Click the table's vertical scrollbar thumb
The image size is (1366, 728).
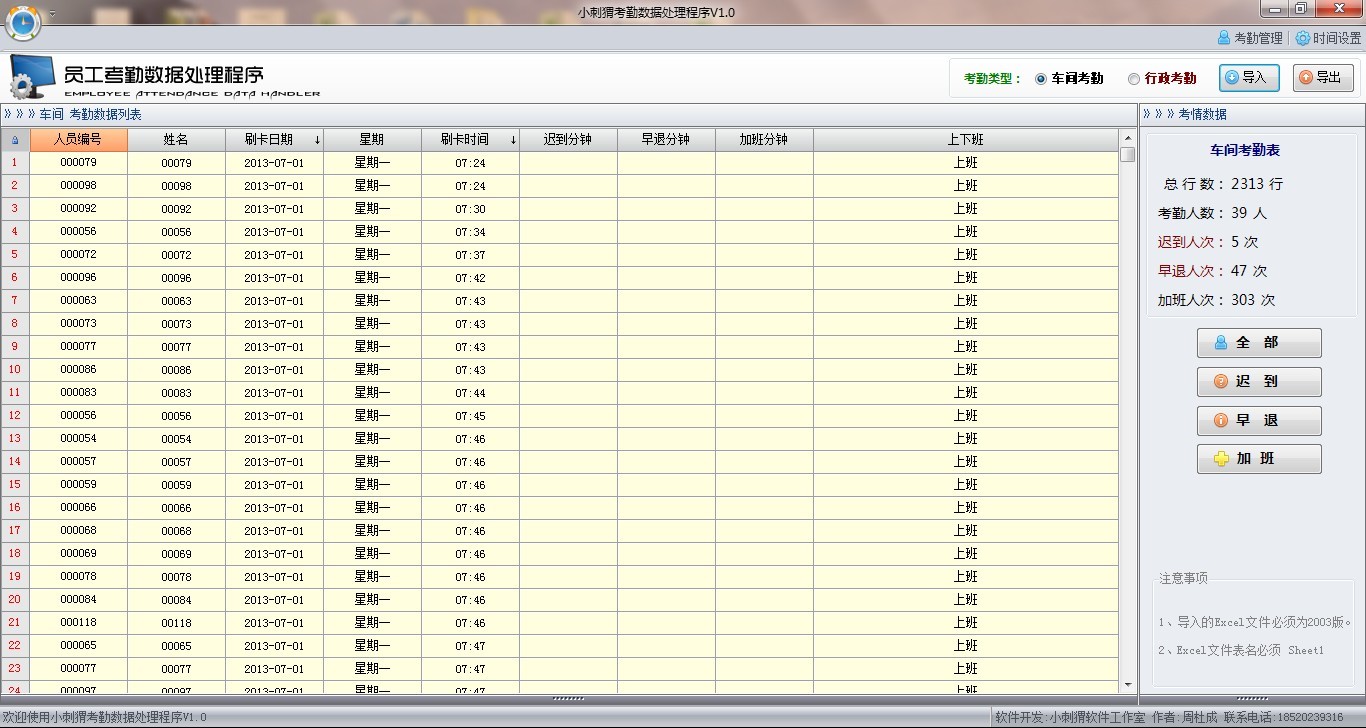point(1127,155)
